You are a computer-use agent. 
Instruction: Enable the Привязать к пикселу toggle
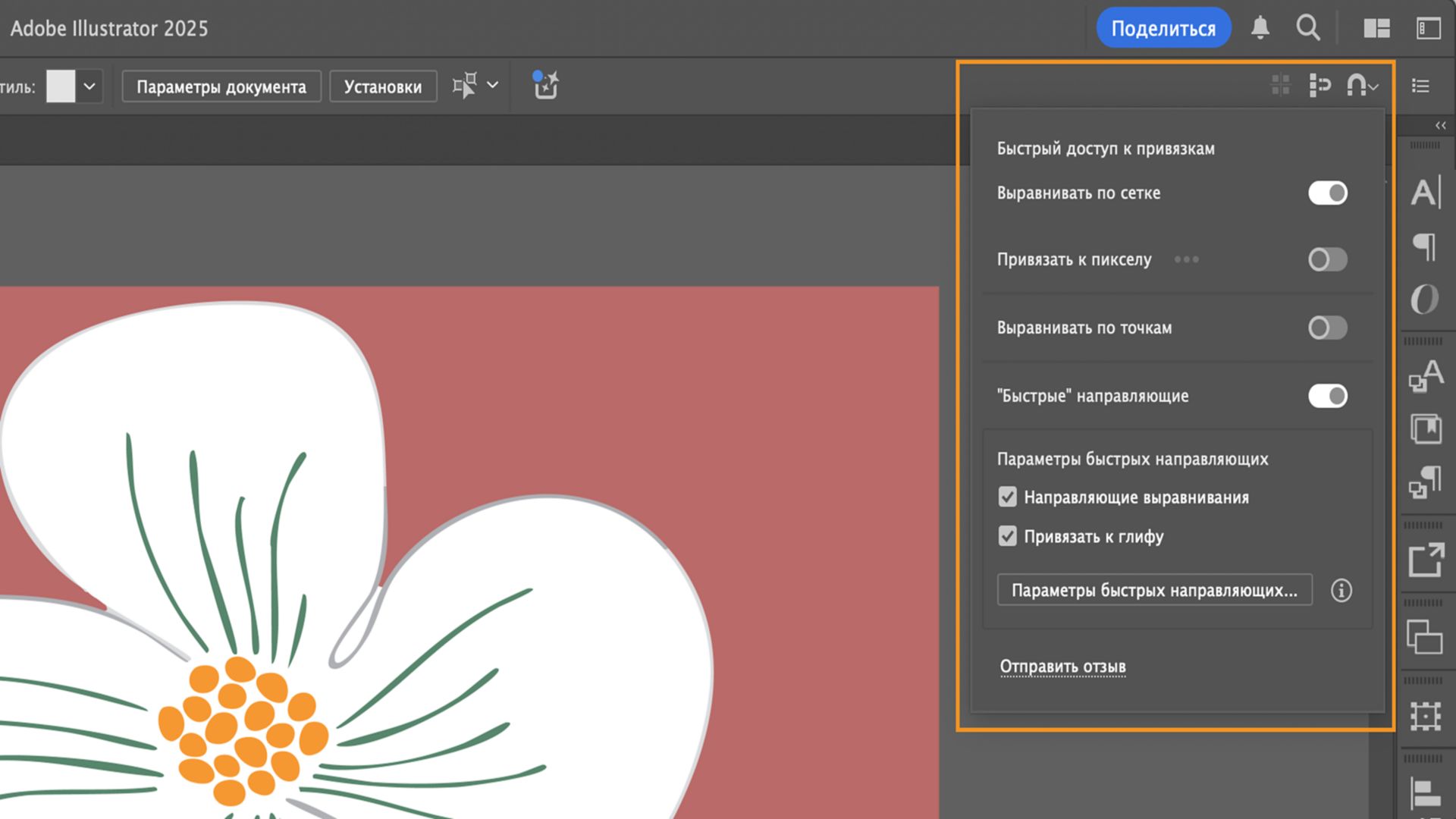tap(1327, 259)
